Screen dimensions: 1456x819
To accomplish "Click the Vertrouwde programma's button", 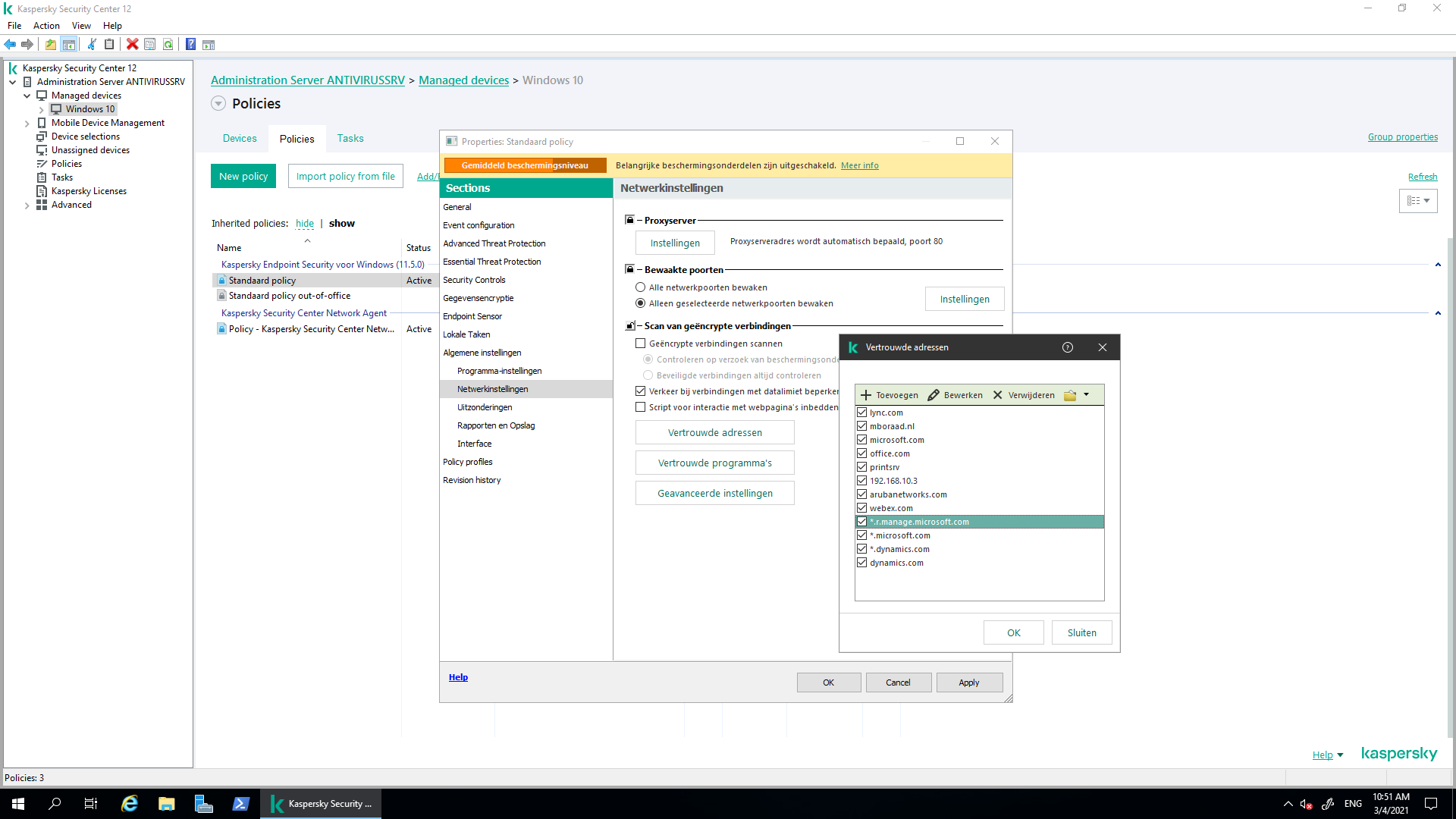I will [x=714, y=463].
